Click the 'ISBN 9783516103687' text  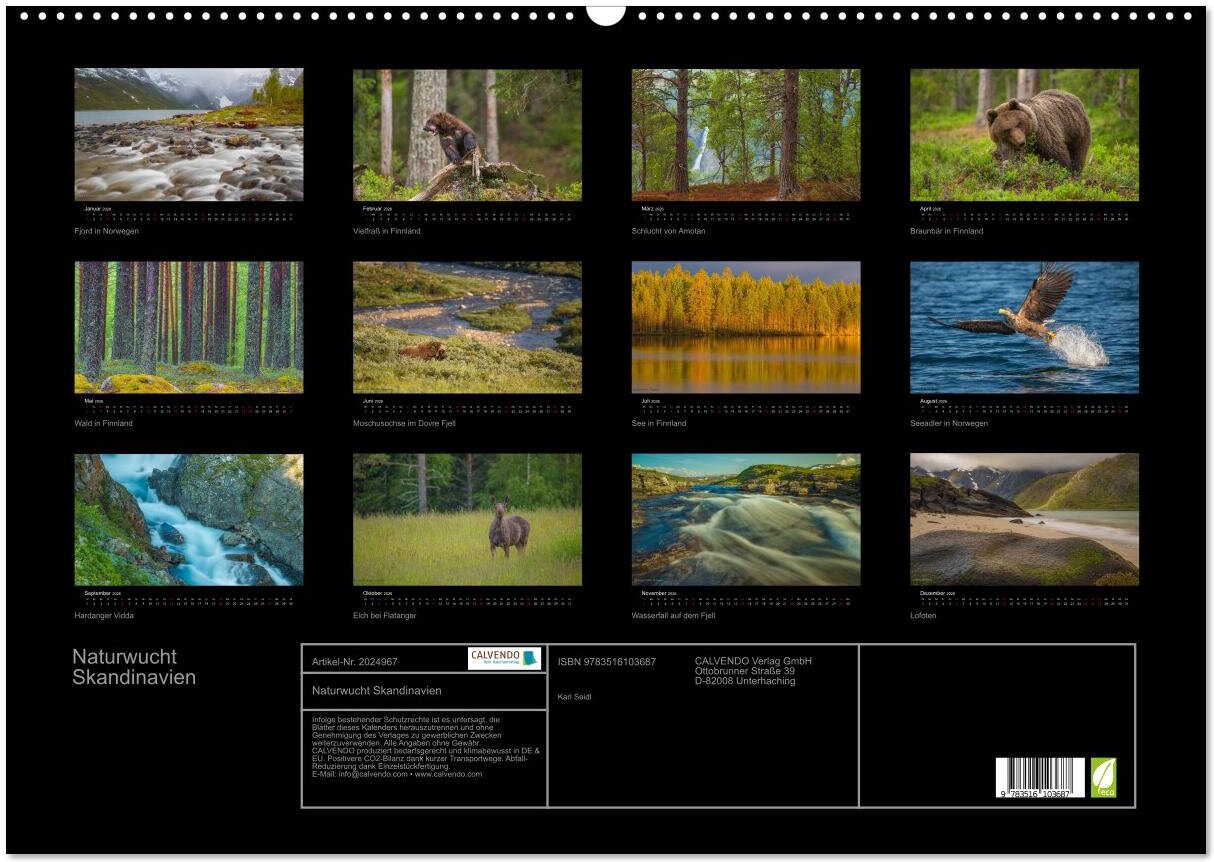coord(606,661)
